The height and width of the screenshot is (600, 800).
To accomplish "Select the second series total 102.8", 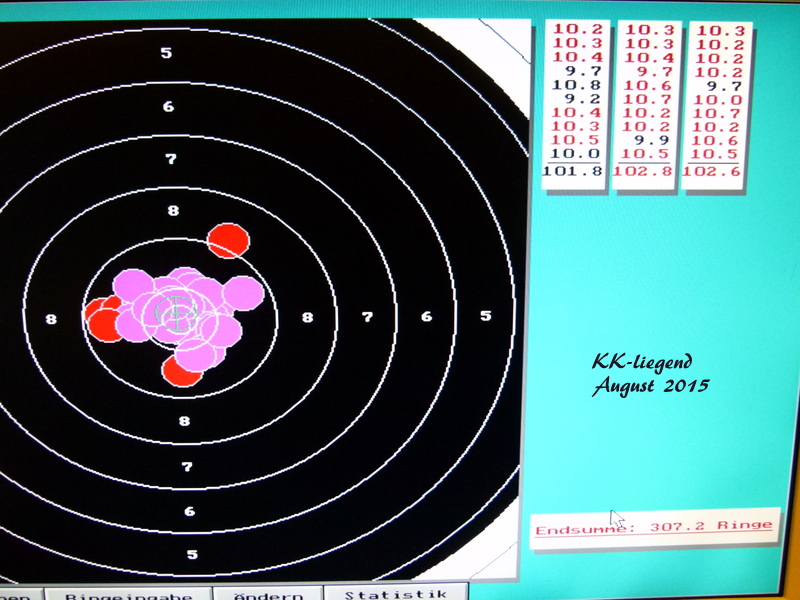I will (x=645, y=171).
